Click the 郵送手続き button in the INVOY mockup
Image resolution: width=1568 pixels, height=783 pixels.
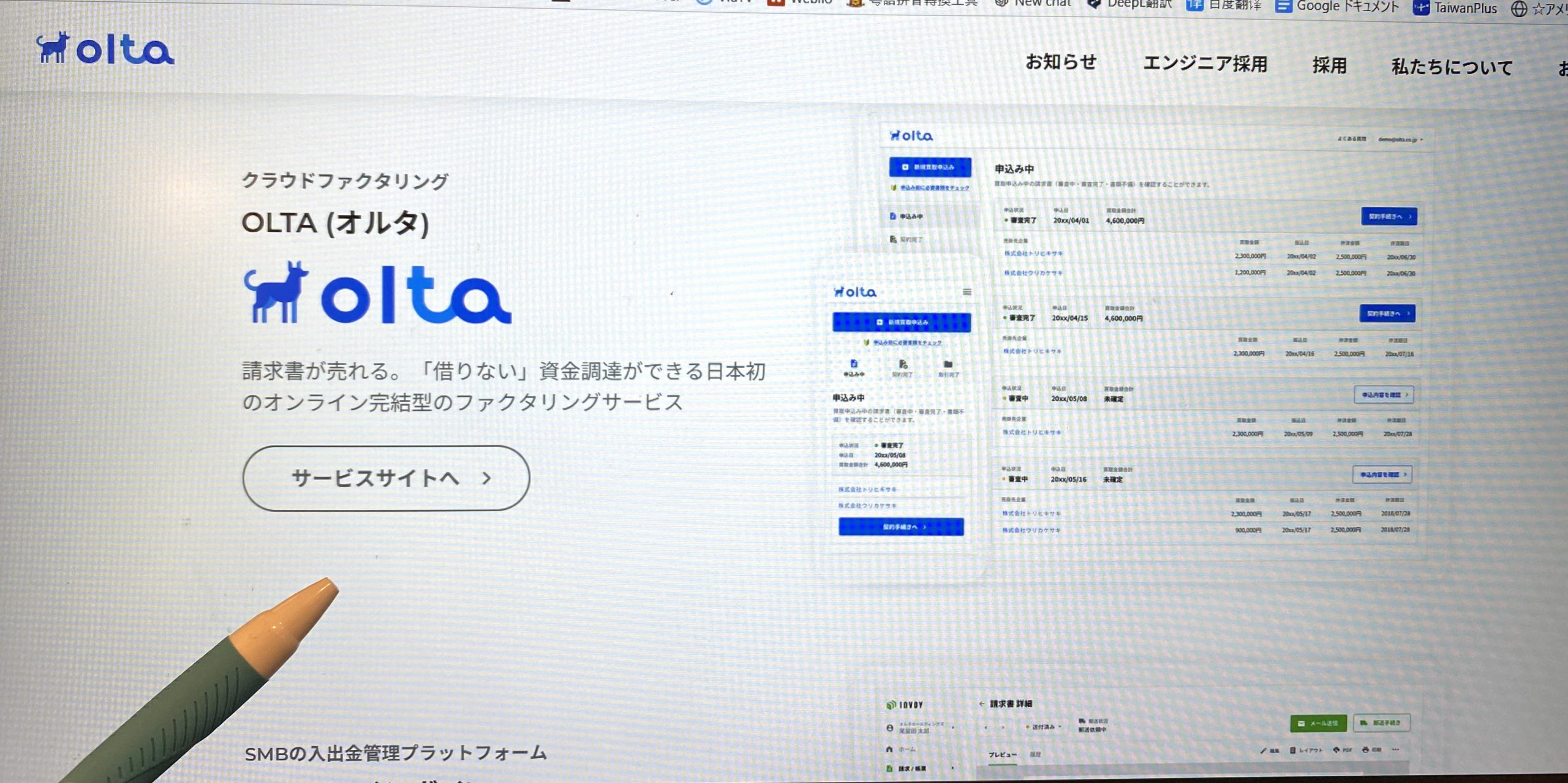[1382, 723]
